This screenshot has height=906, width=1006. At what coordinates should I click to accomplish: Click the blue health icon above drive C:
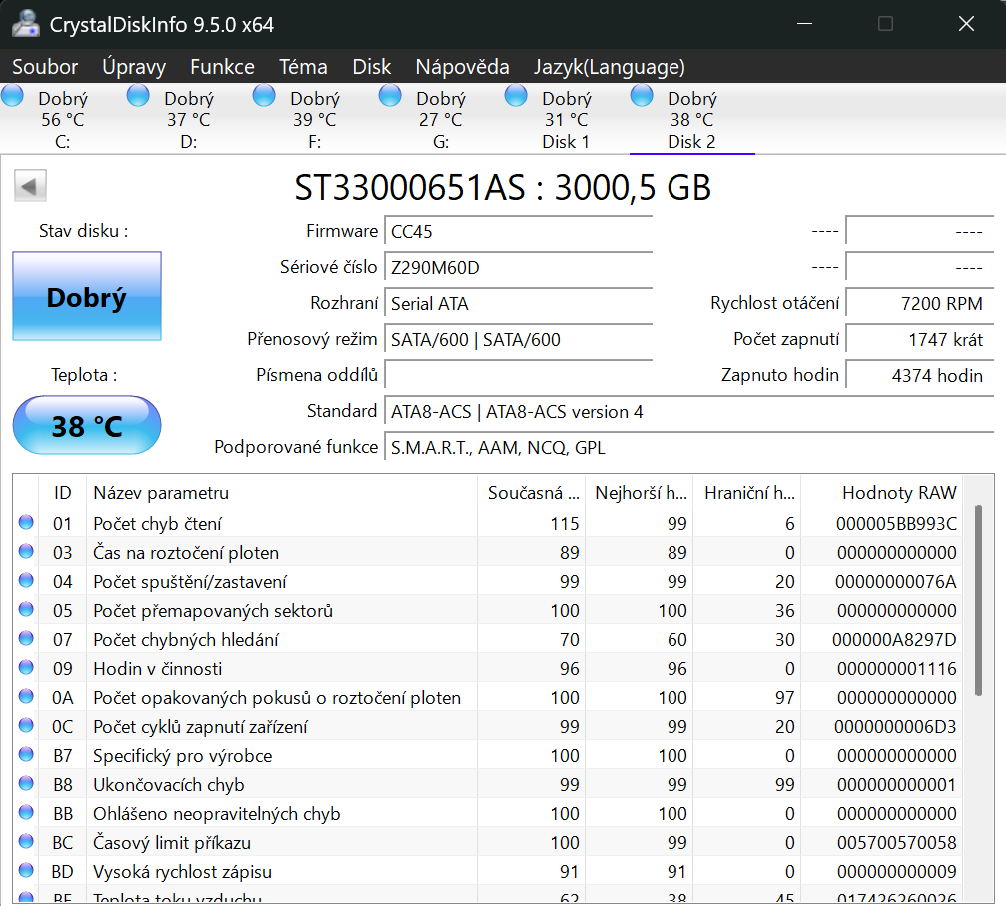coord(12,95)
